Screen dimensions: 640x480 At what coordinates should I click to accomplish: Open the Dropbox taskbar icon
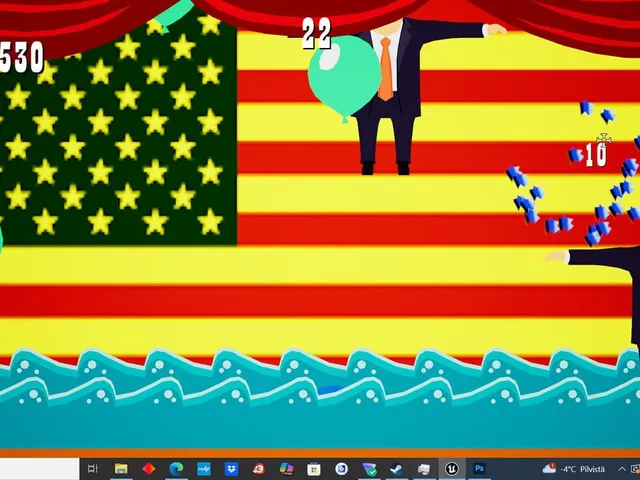pos(231,469)
